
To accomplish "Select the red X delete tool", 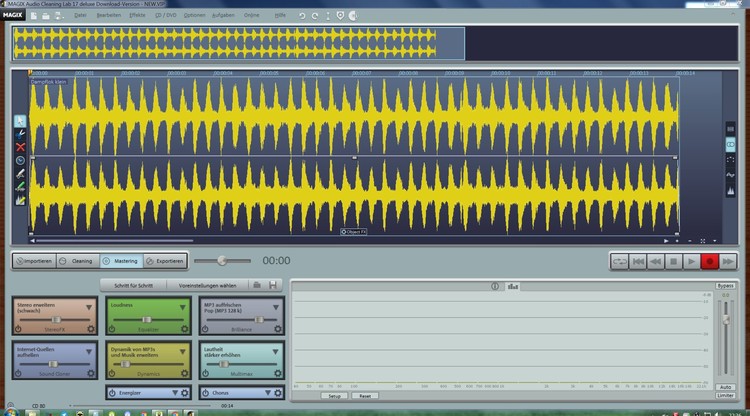I will tap(20, 146).
